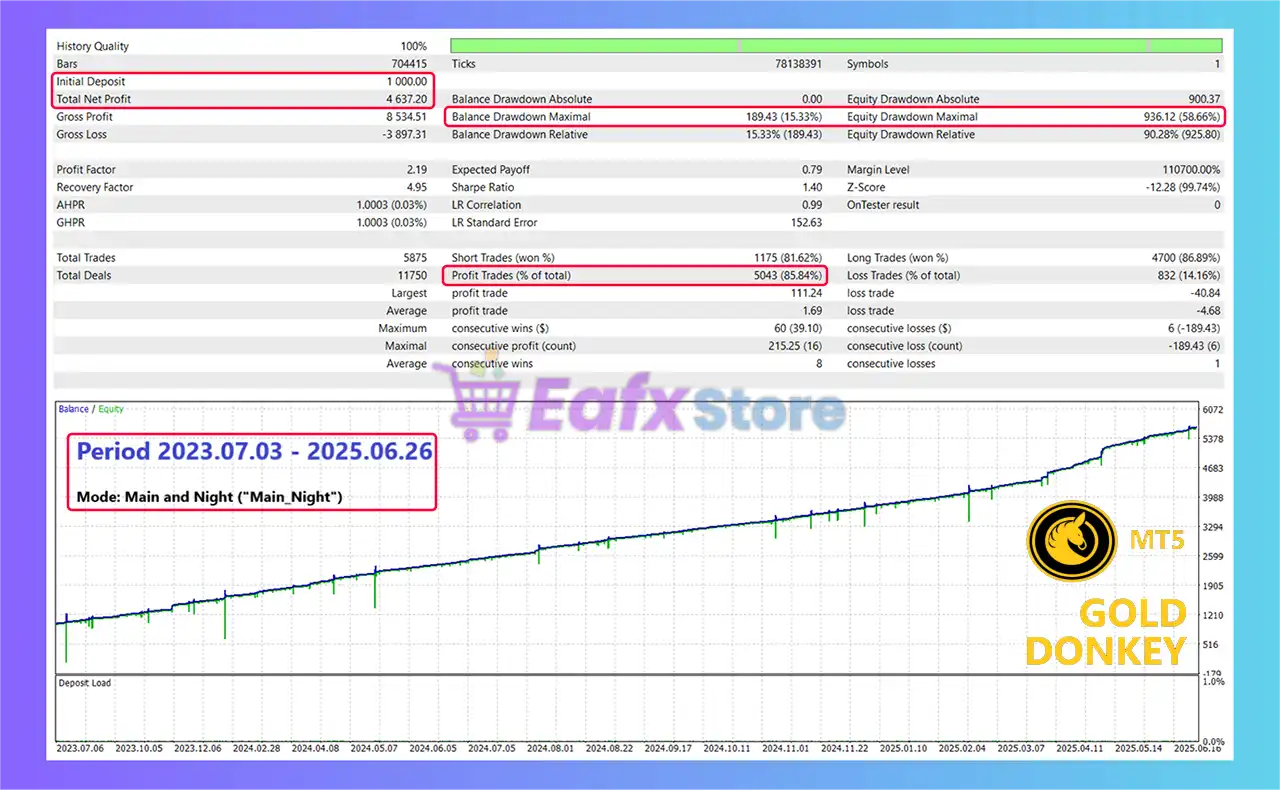
Task: Click the 2024.08.01 date on chart axis
Action: click(x=552, y=747)
